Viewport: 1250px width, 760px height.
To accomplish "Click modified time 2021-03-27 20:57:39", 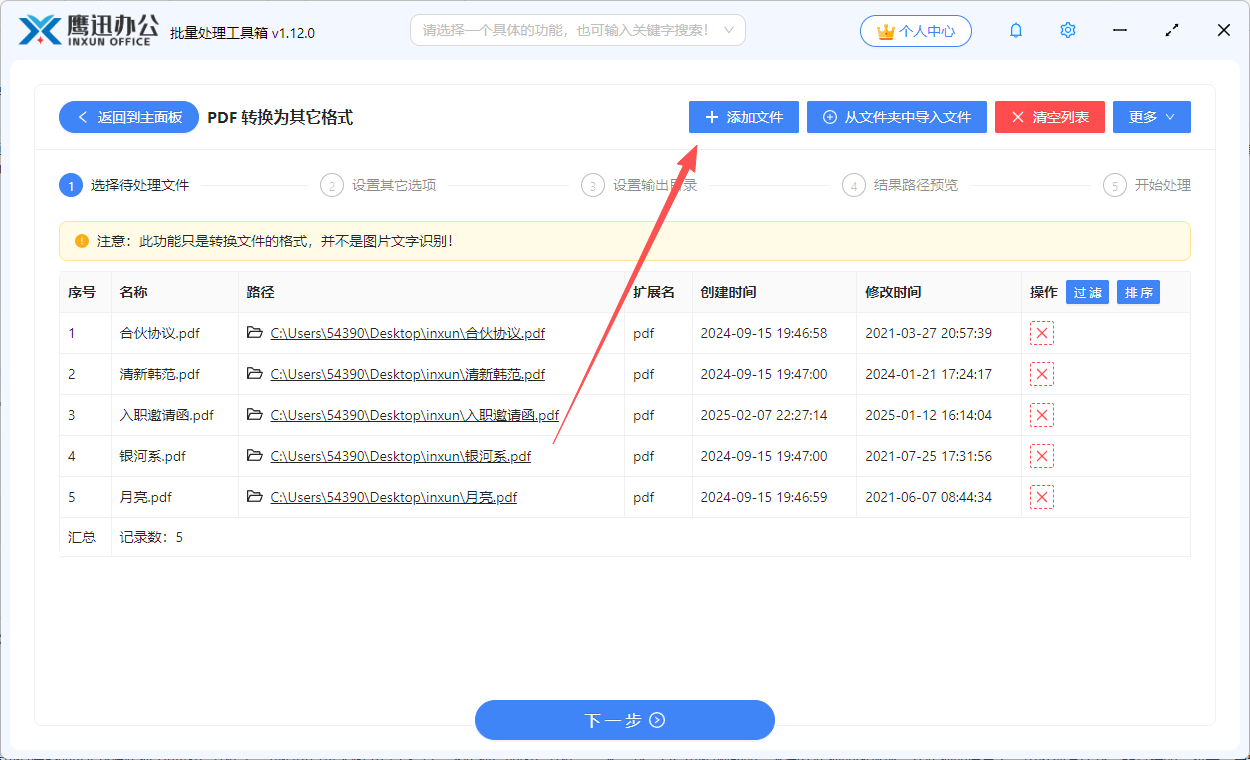I will (x=929, y=333).
